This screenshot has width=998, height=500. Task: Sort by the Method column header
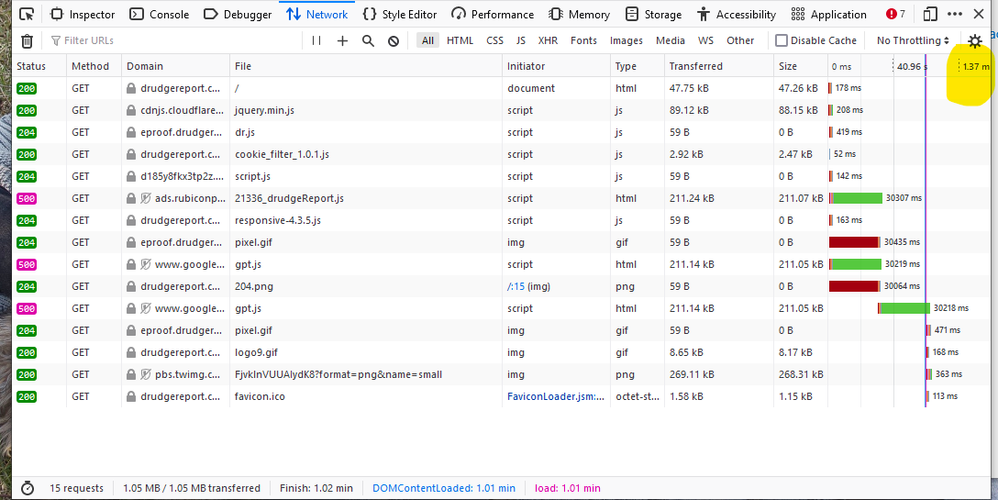tap(94, 66)
